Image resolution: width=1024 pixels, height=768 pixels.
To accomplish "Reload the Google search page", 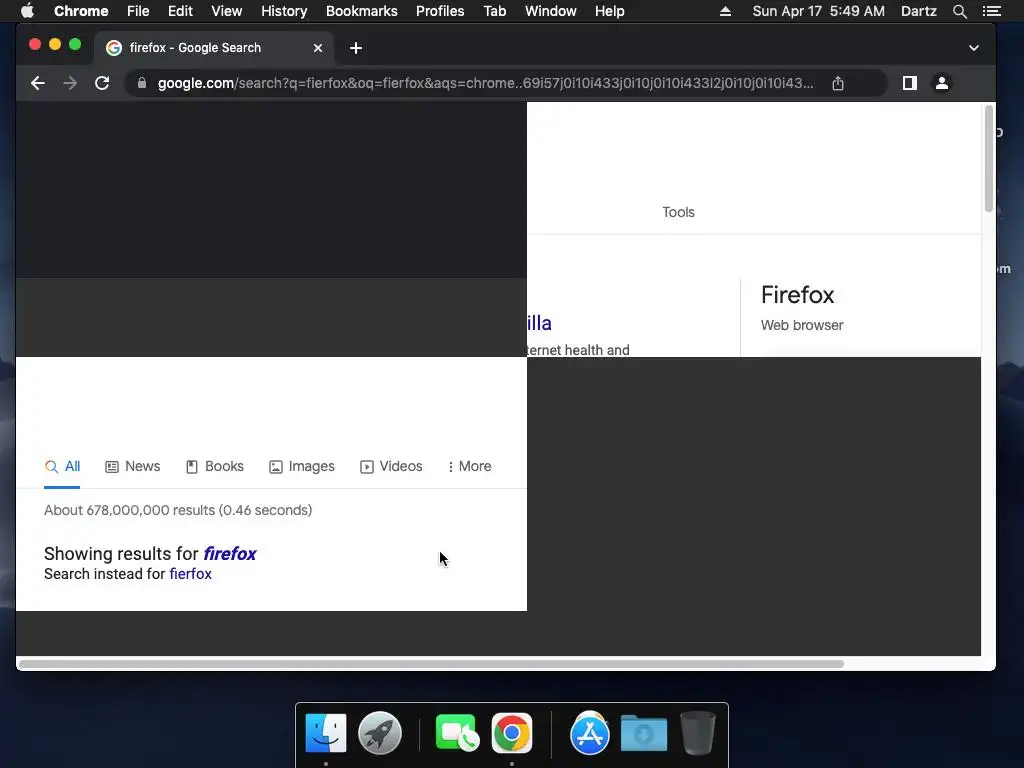I will [102, 83].
